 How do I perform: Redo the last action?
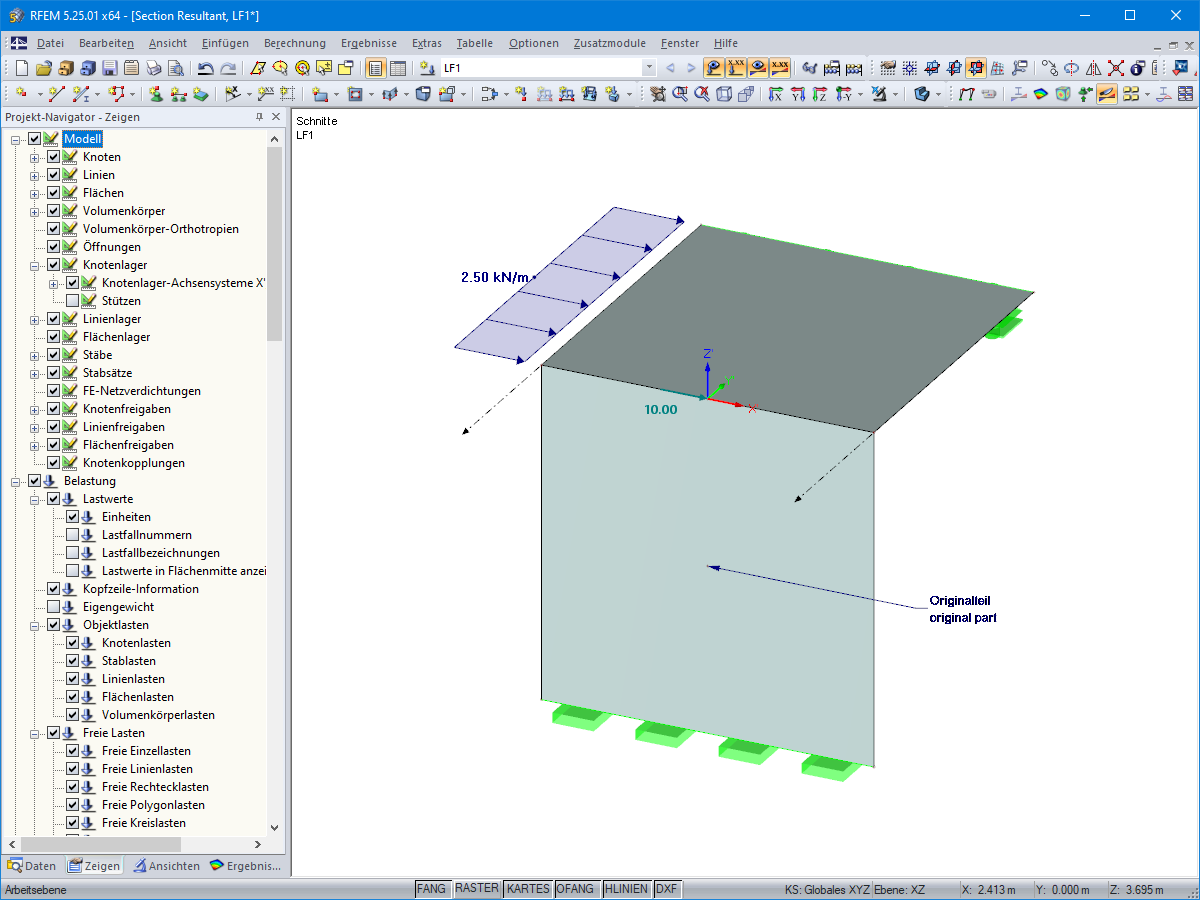[228, 68]
